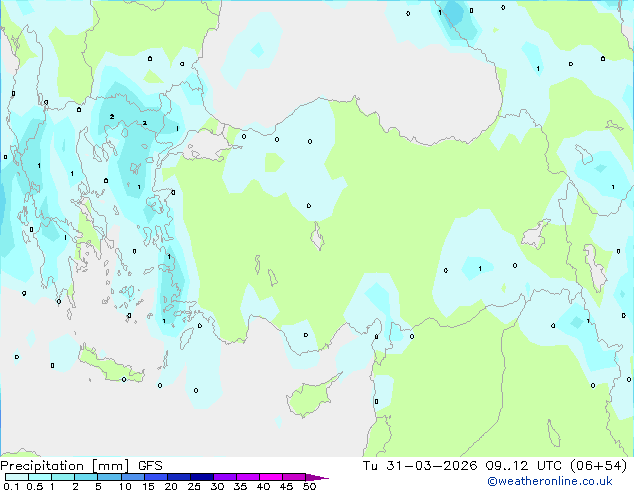Click the 20–25 mm dark blue swatch
Screen dimensions: 634x490
point(179,477)
